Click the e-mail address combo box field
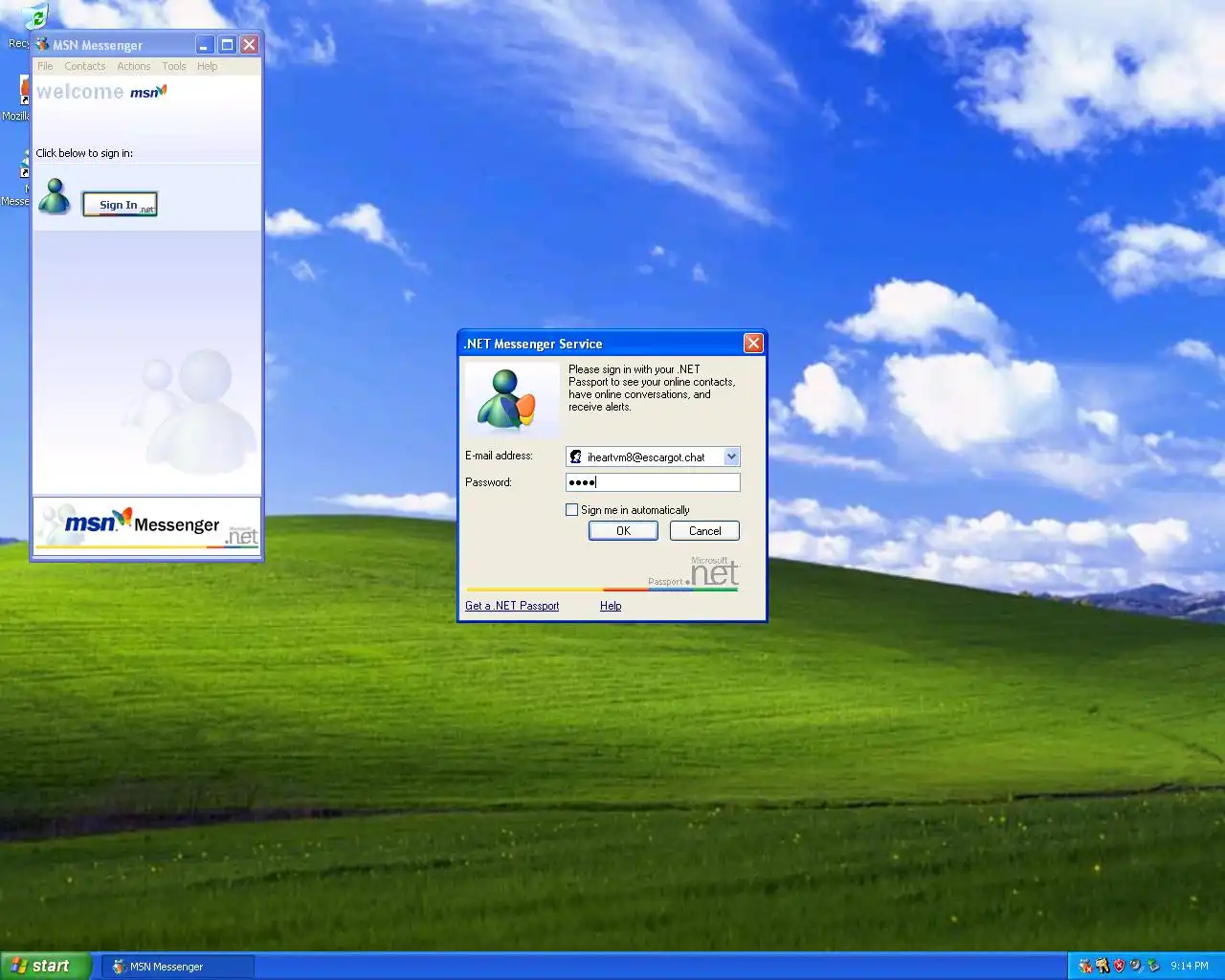Image resolution: width=1225 pixels, height=980 pixels. pyautogui.click(x=653, y=457)
